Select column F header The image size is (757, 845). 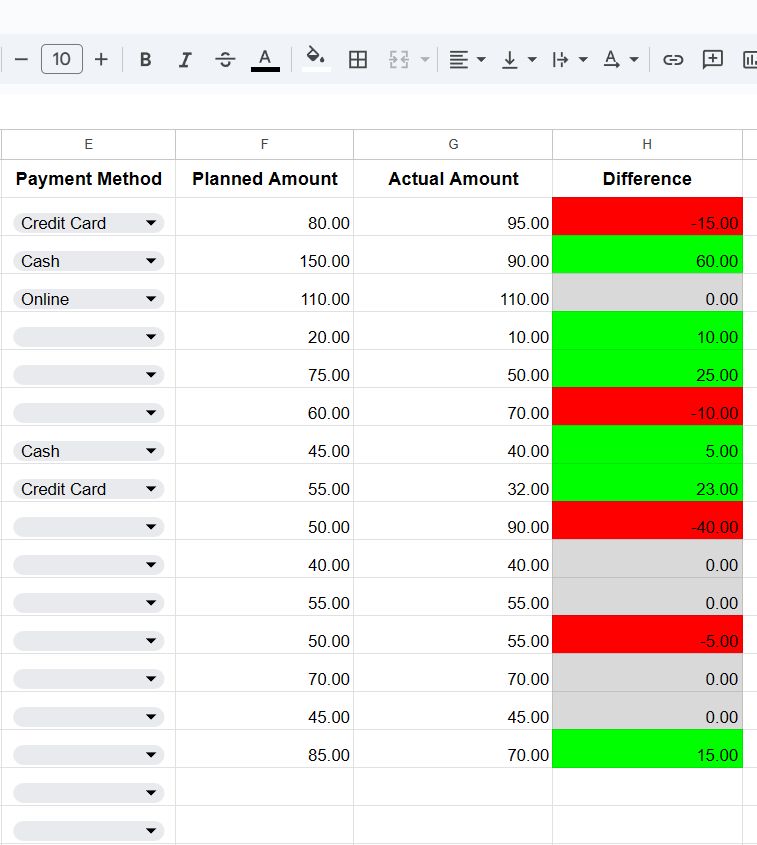(265, 144)
